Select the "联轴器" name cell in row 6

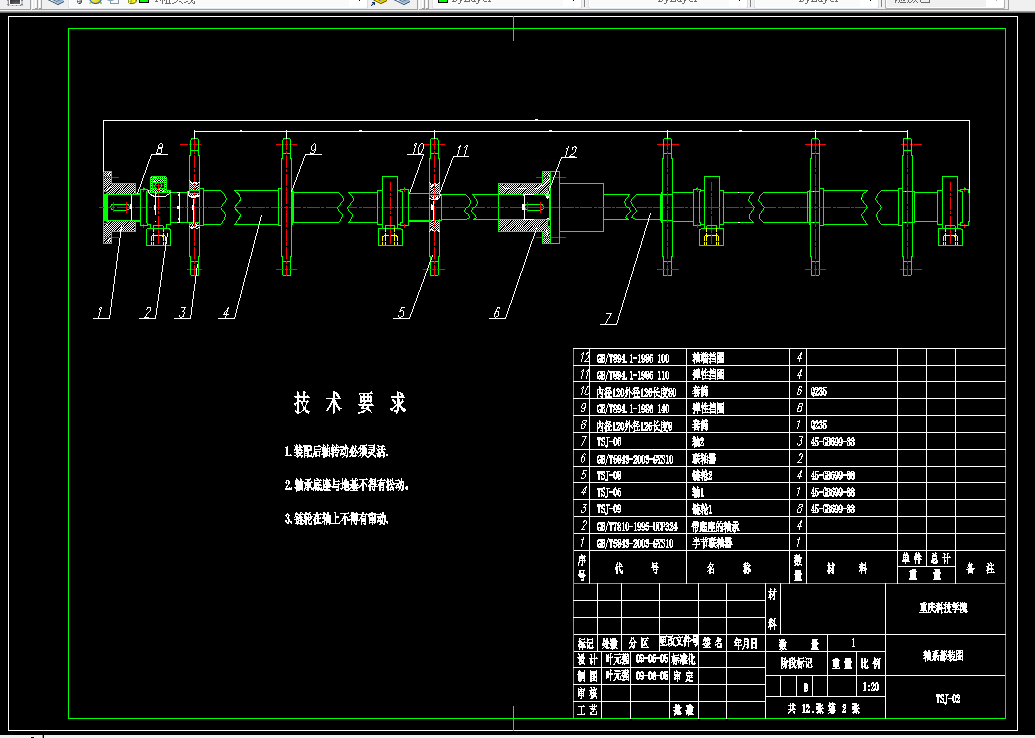pos(704,459)
